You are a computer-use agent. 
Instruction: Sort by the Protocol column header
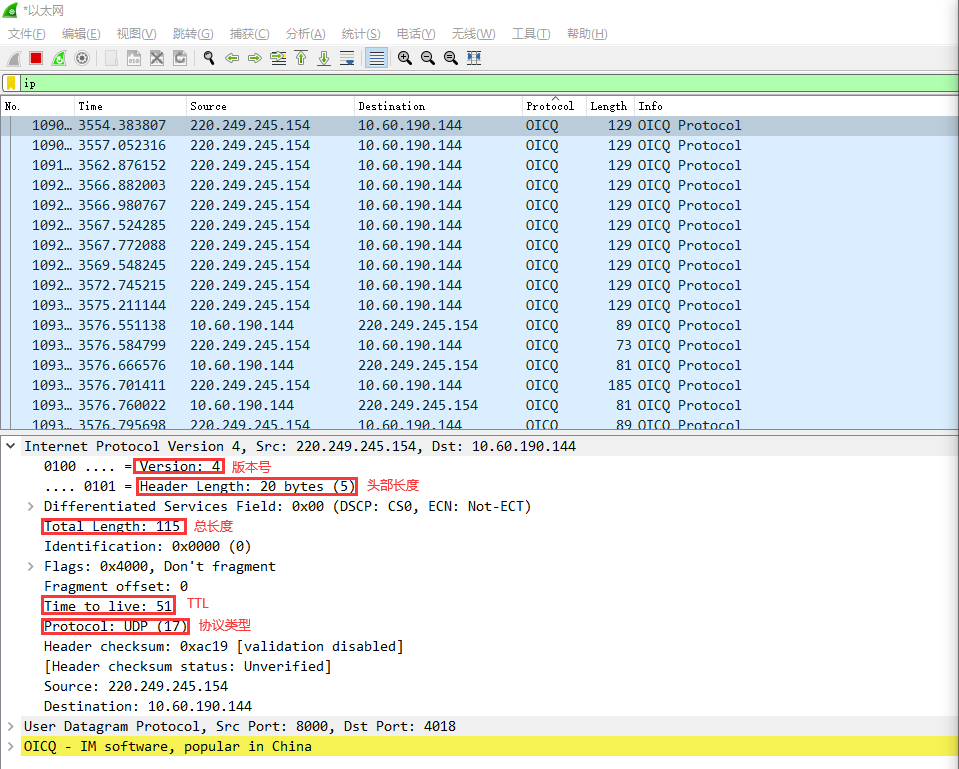554,106
